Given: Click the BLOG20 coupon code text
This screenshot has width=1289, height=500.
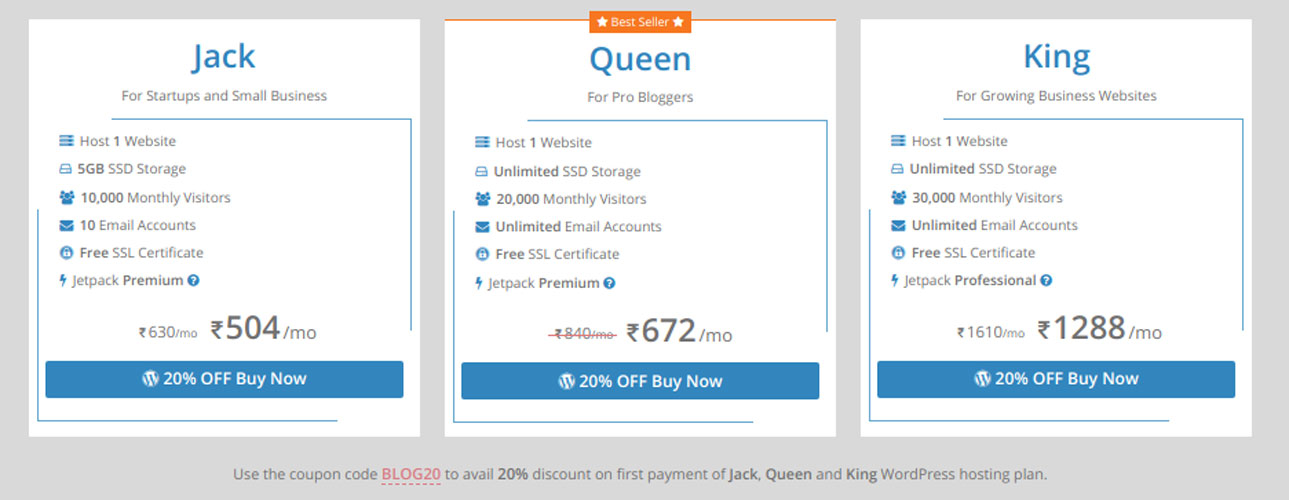Looking at the screenshot, I should (x=411, y=474).
